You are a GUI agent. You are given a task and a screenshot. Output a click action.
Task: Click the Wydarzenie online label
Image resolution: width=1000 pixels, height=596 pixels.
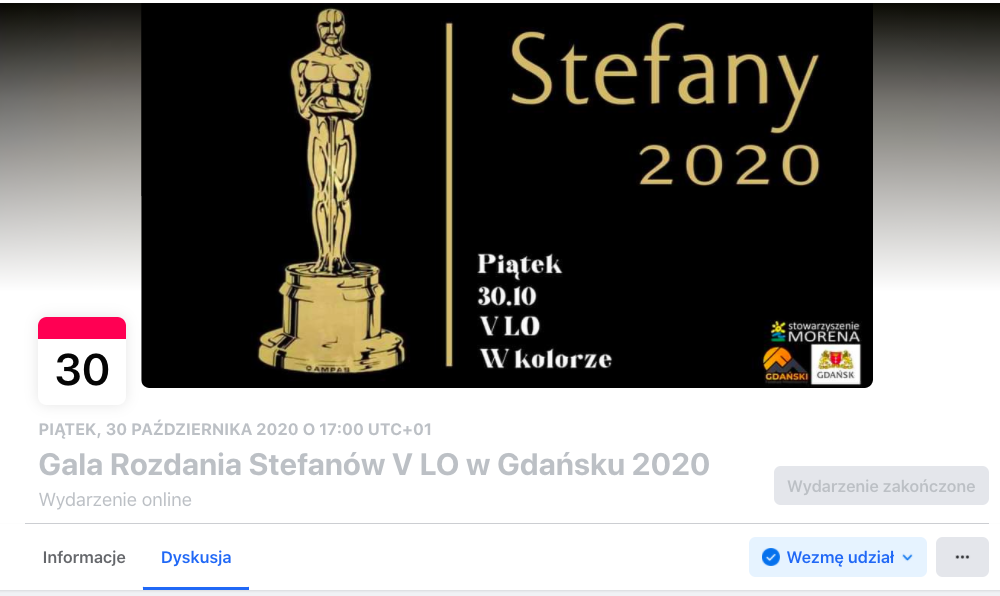tap(115, 500)
